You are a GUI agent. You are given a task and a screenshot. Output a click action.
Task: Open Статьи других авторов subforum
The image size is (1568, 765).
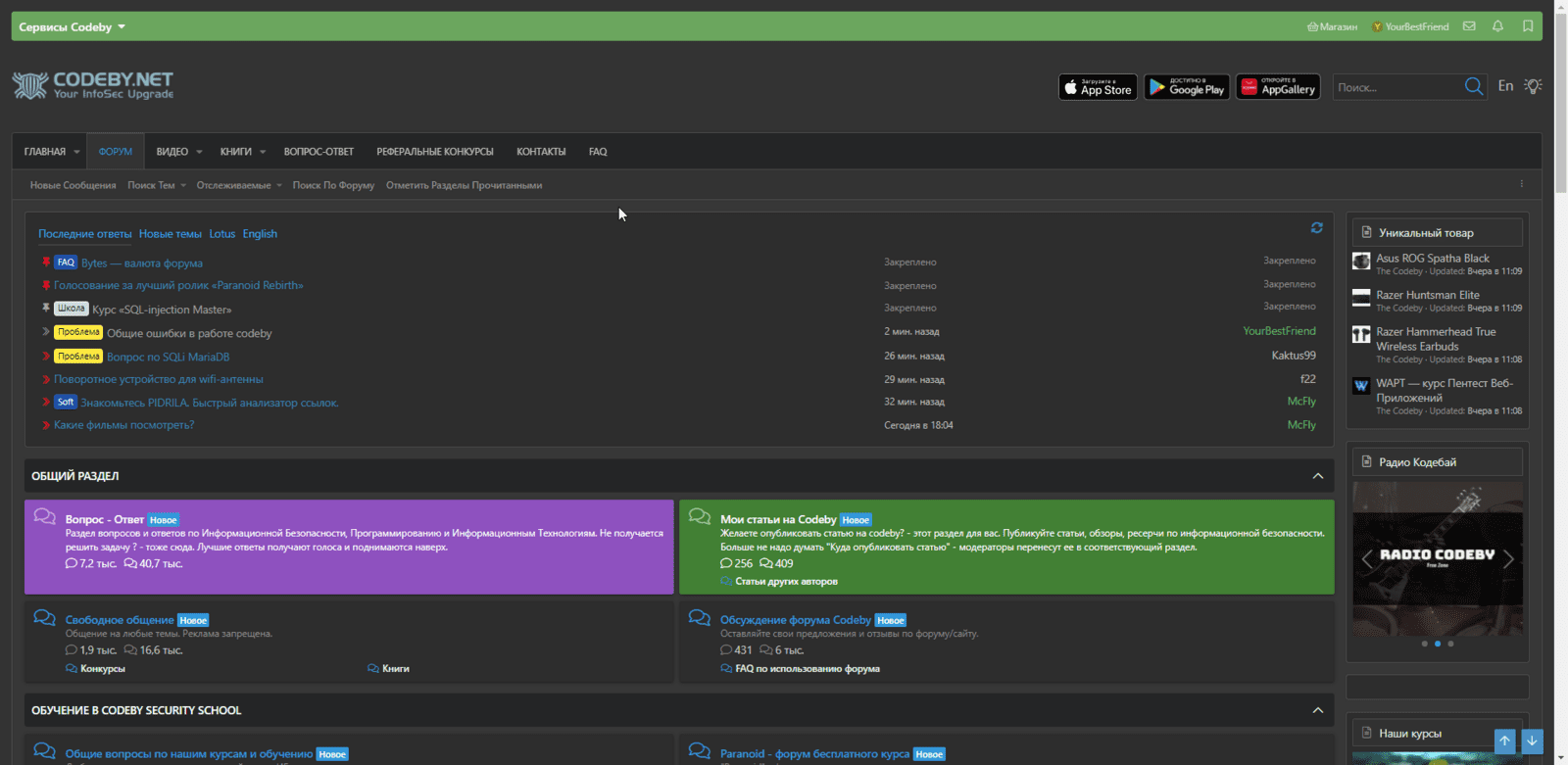786,582
